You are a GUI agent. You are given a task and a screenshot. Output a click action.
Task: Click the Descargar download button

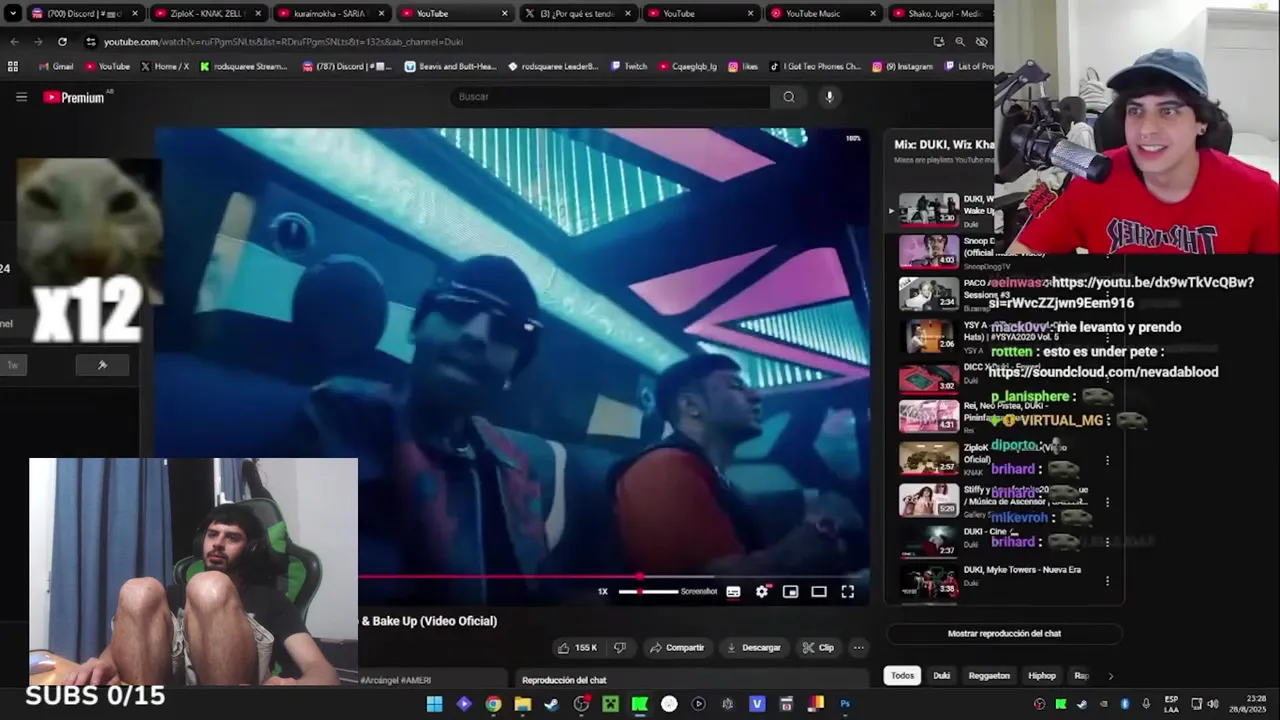pos(754,648)
